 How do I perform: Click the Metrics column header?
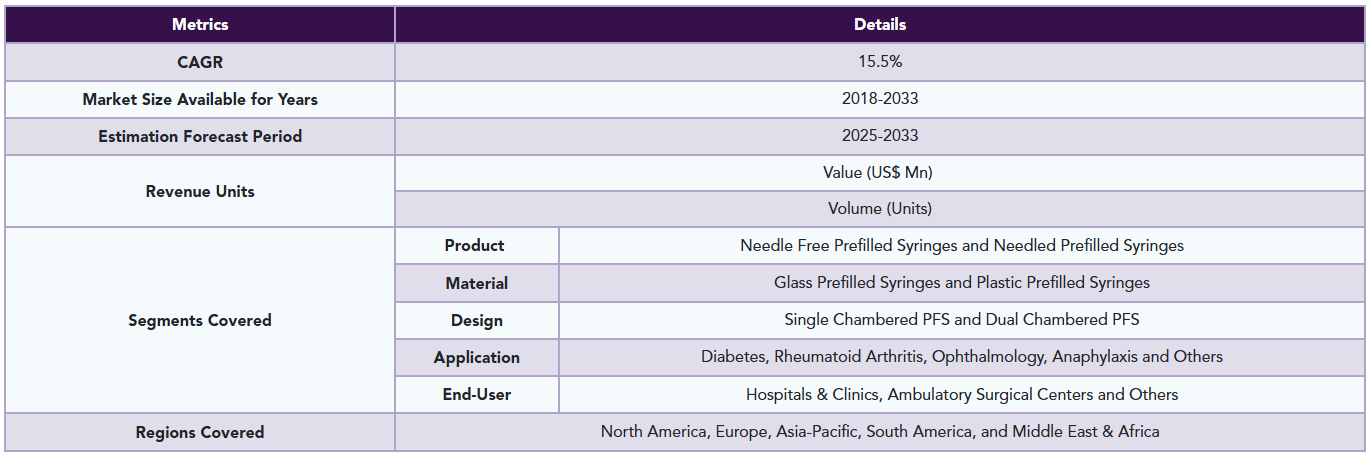[200, 25]
